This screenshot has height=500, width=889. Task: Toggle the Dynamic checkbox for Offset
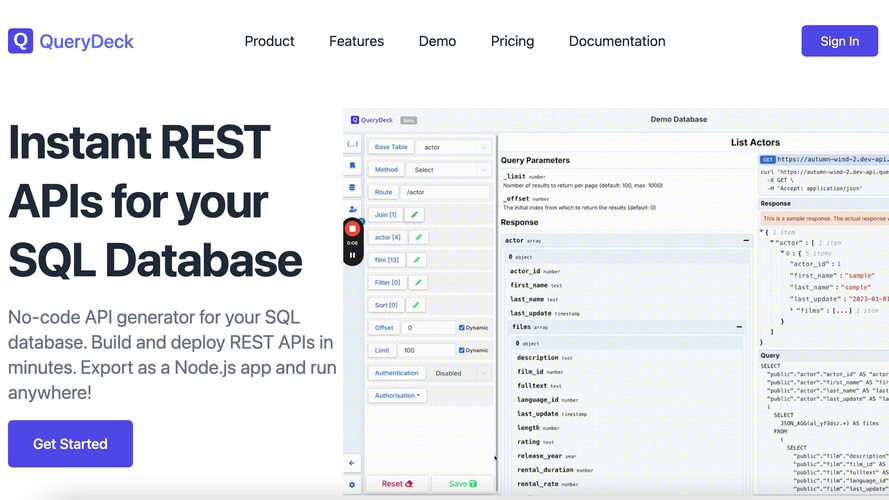pyautogui.click(x=462, y=328)
